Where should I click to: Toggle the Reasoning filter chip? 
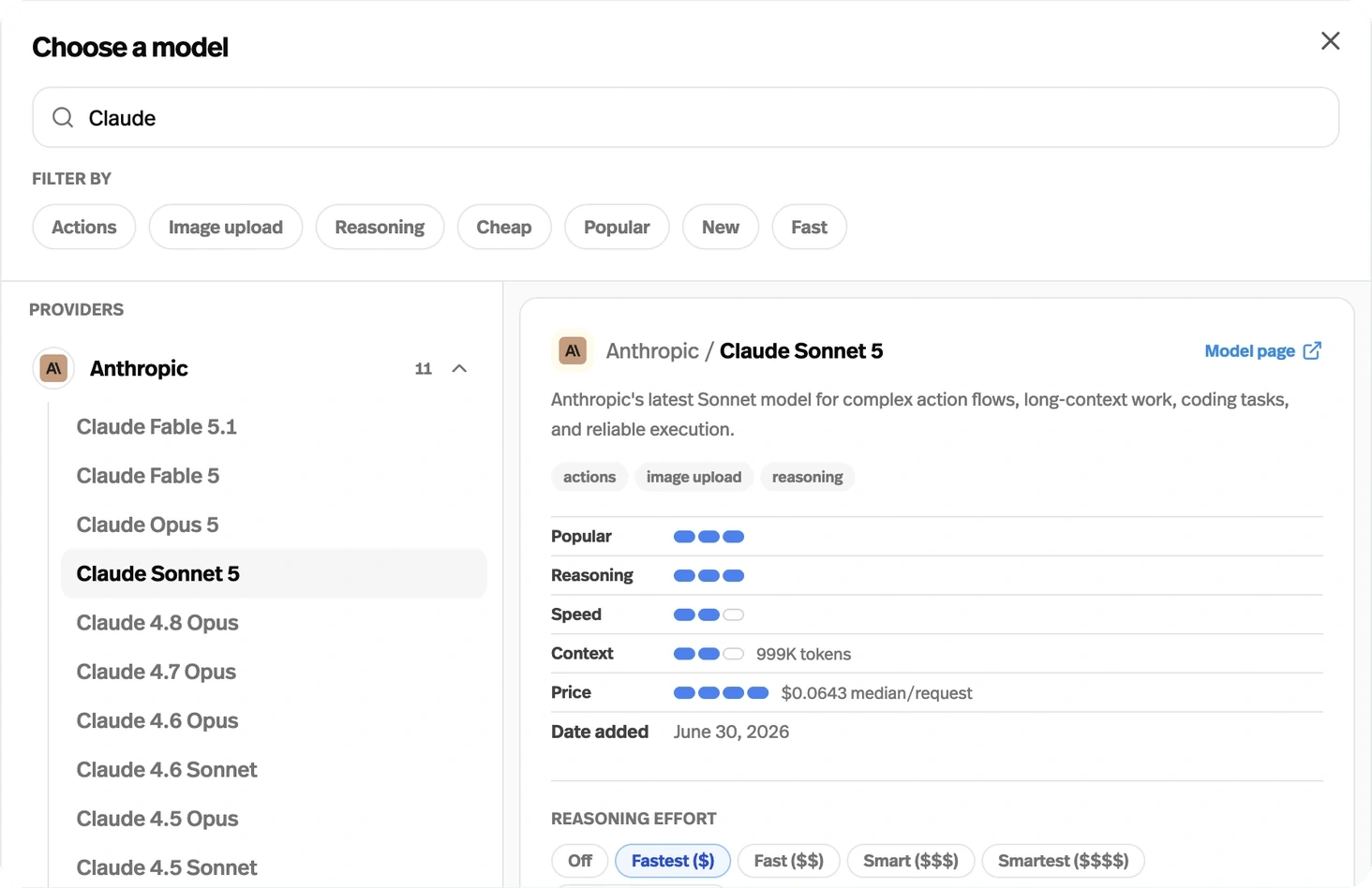click(x=380, y=227)
